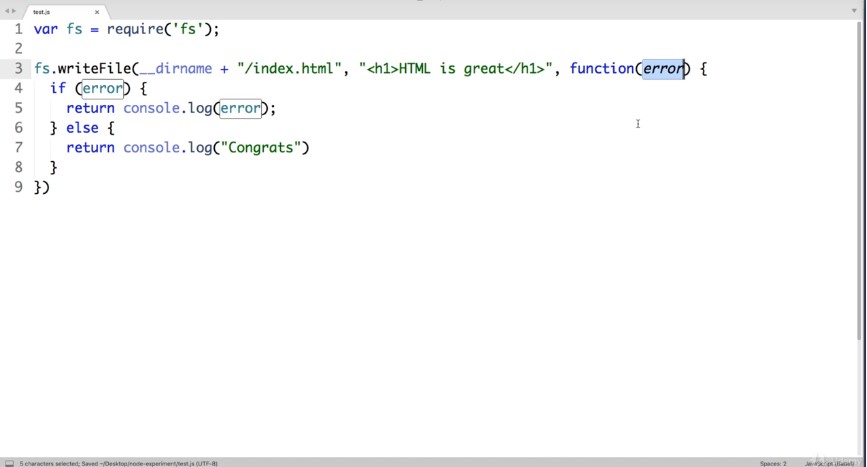Image resolution: width=867 pixels, height=467 pixels.
Task: Click line number 3 in the gutter
Action: [x=18, y=69]
